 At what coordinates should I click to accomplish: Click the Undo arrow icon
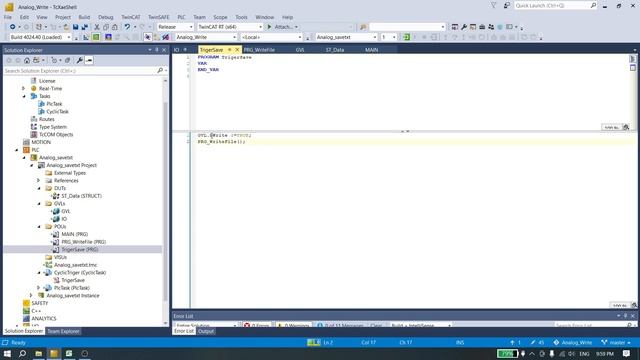pos(127,27)
